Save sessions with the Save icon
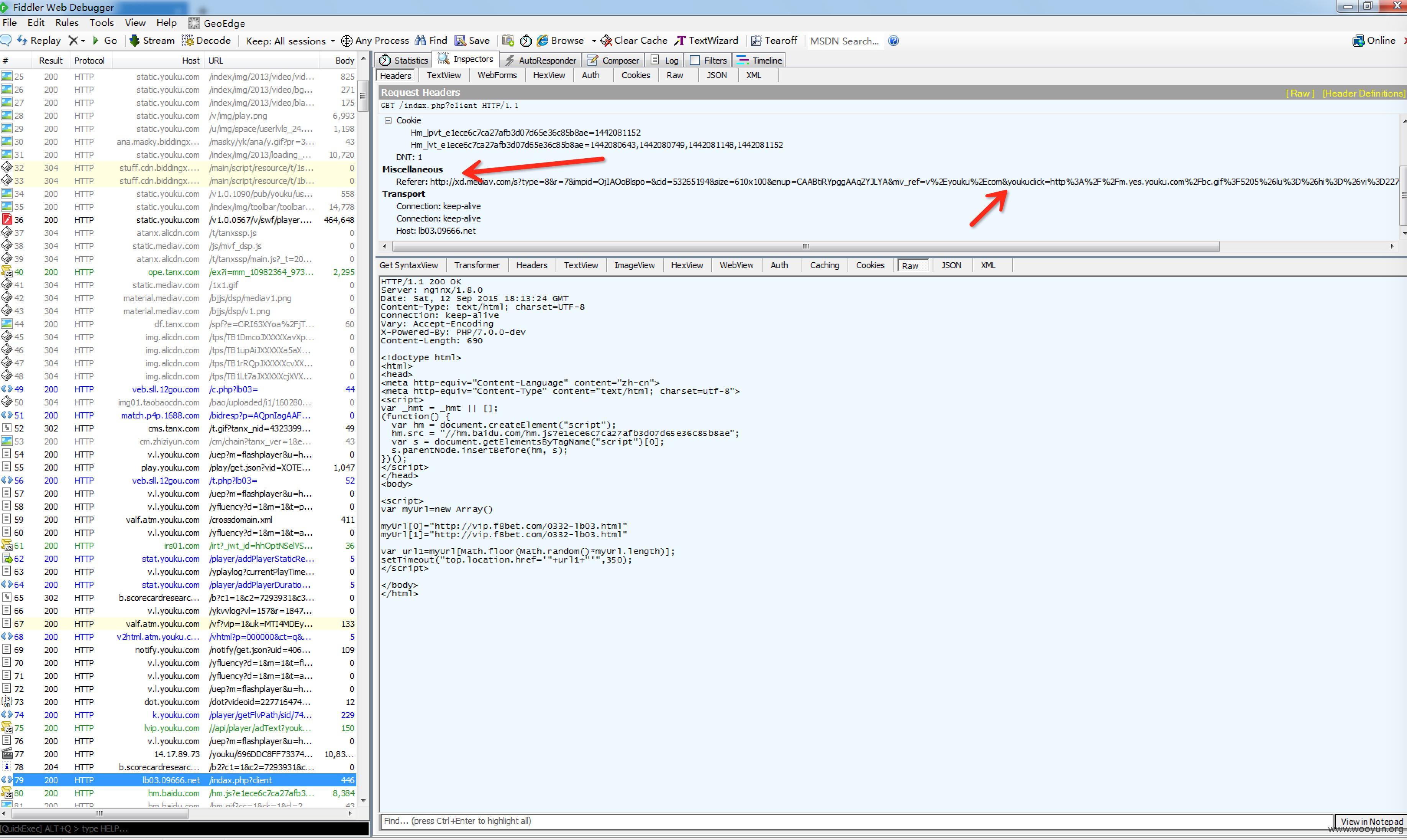The width and height of the screenshot is (1407, 840). (x=472, y=41)
